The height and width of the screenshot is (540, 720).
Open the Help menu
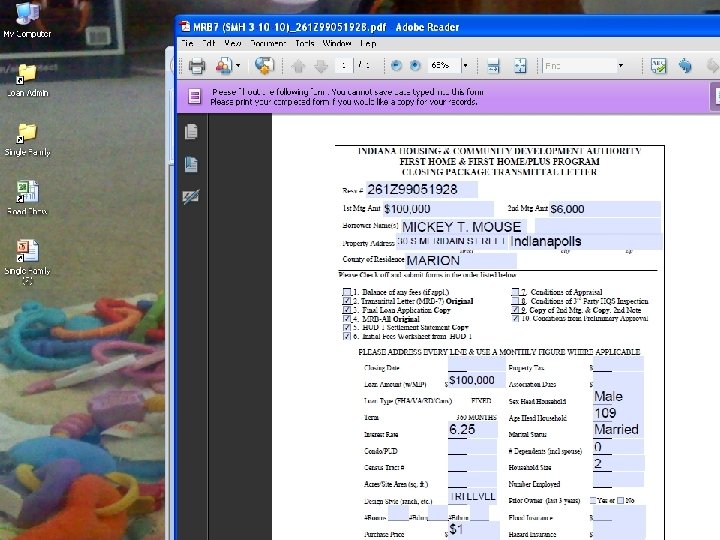click(x=368, y=43)
